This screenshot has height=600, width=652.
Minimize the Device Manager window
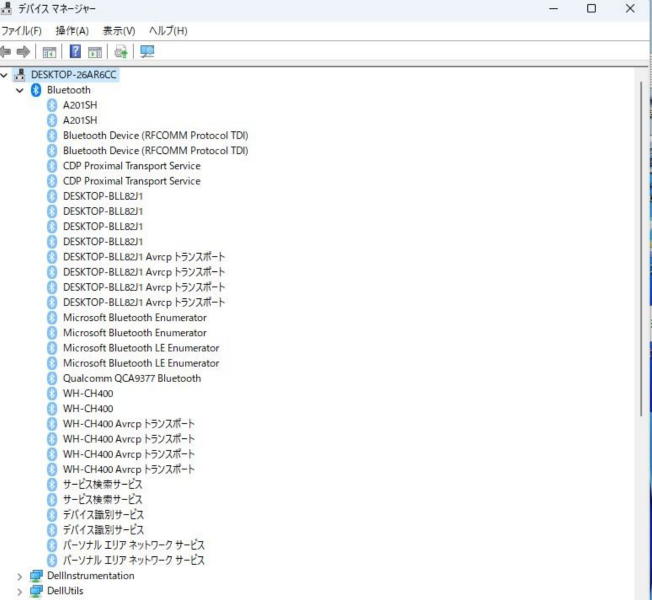553,8
